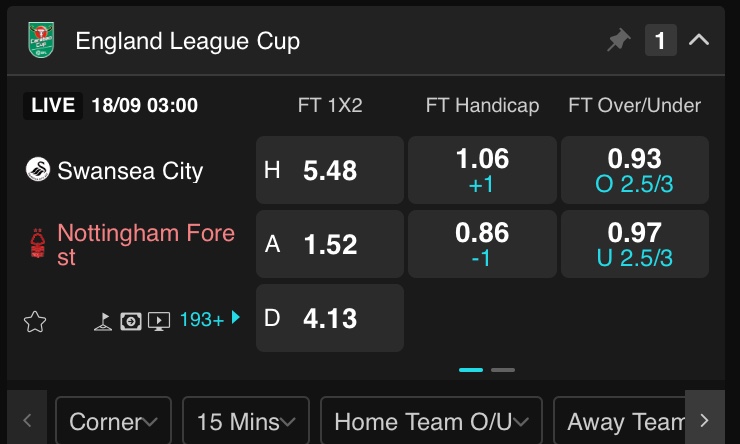Viewport: 740px width, 444px height.
Task: Add the match to favorites with the star
Action: (x=35, y=322)
